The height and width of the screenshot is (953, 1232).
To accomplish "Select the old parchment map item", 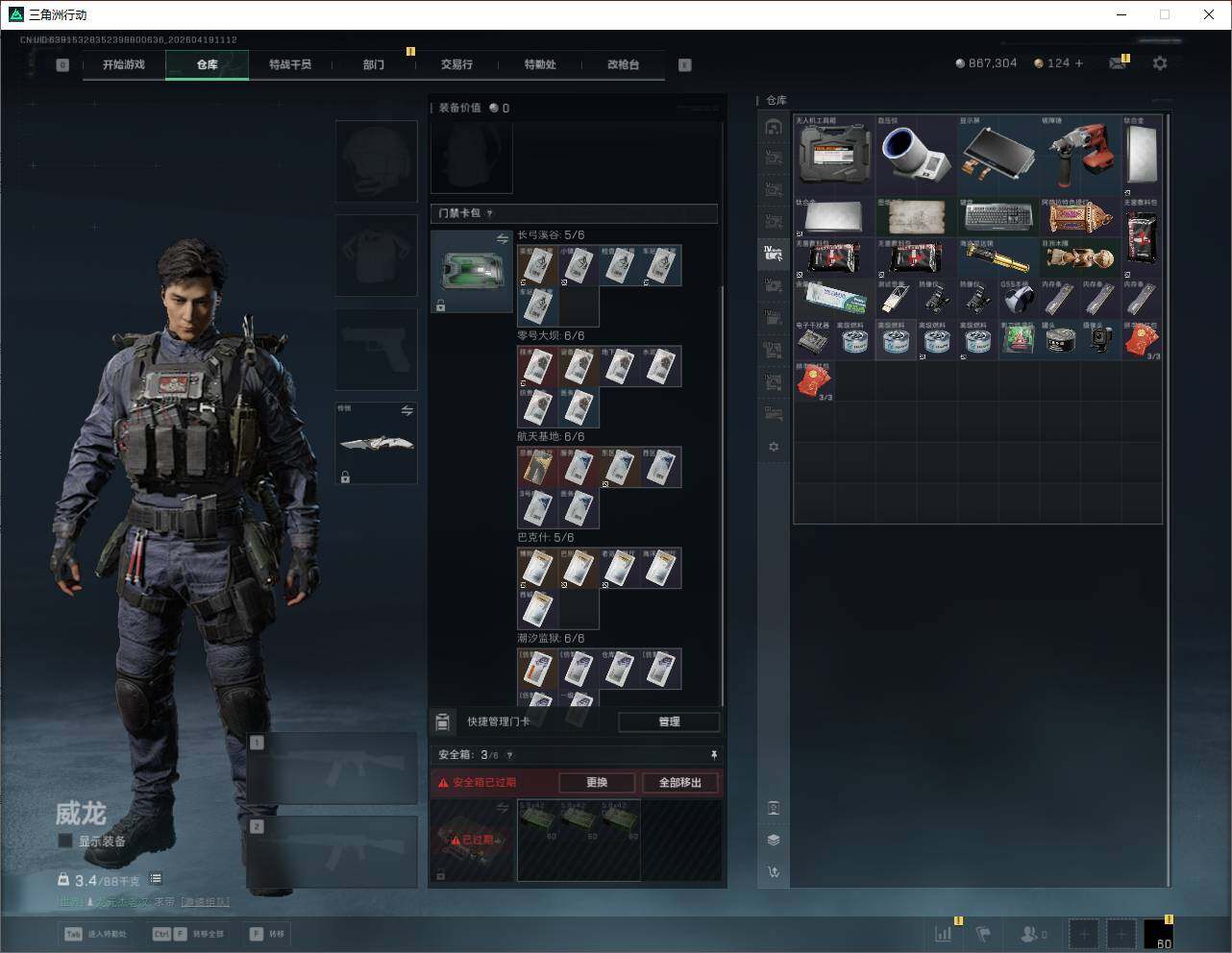I will [916, 217].
